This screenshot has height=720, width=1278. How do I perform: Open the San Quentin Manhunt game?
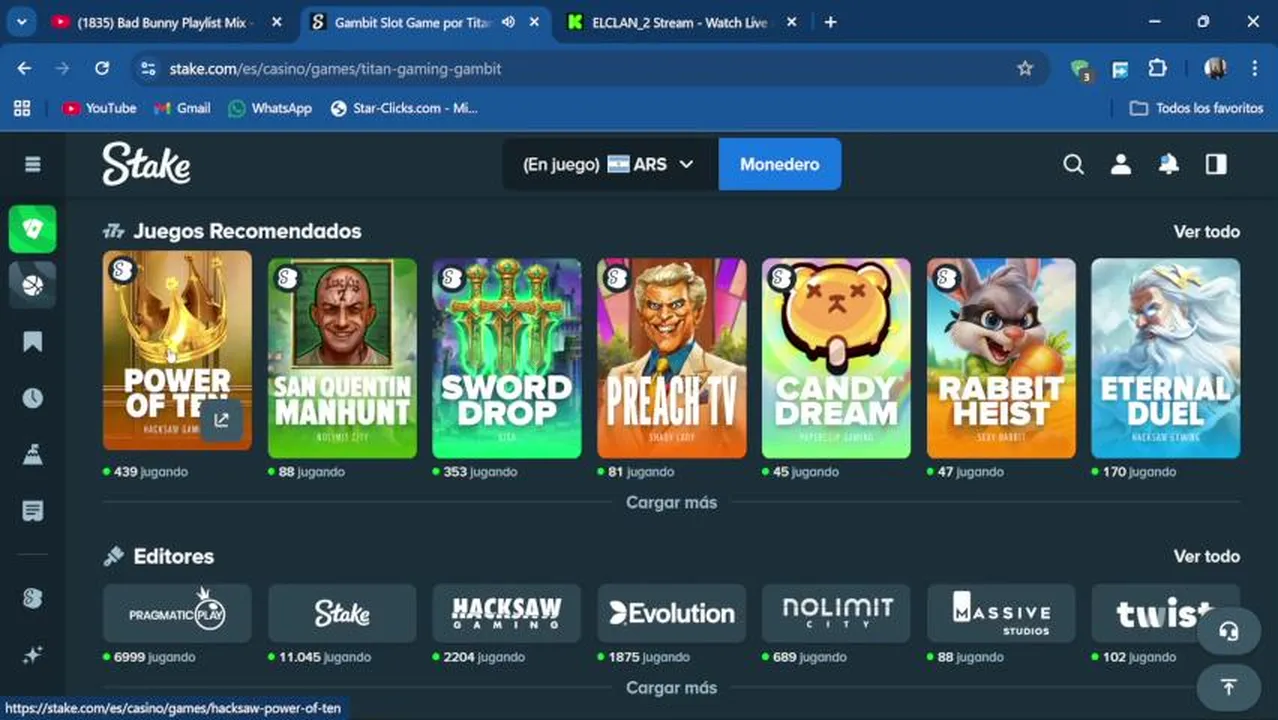[x=342, y=358]
